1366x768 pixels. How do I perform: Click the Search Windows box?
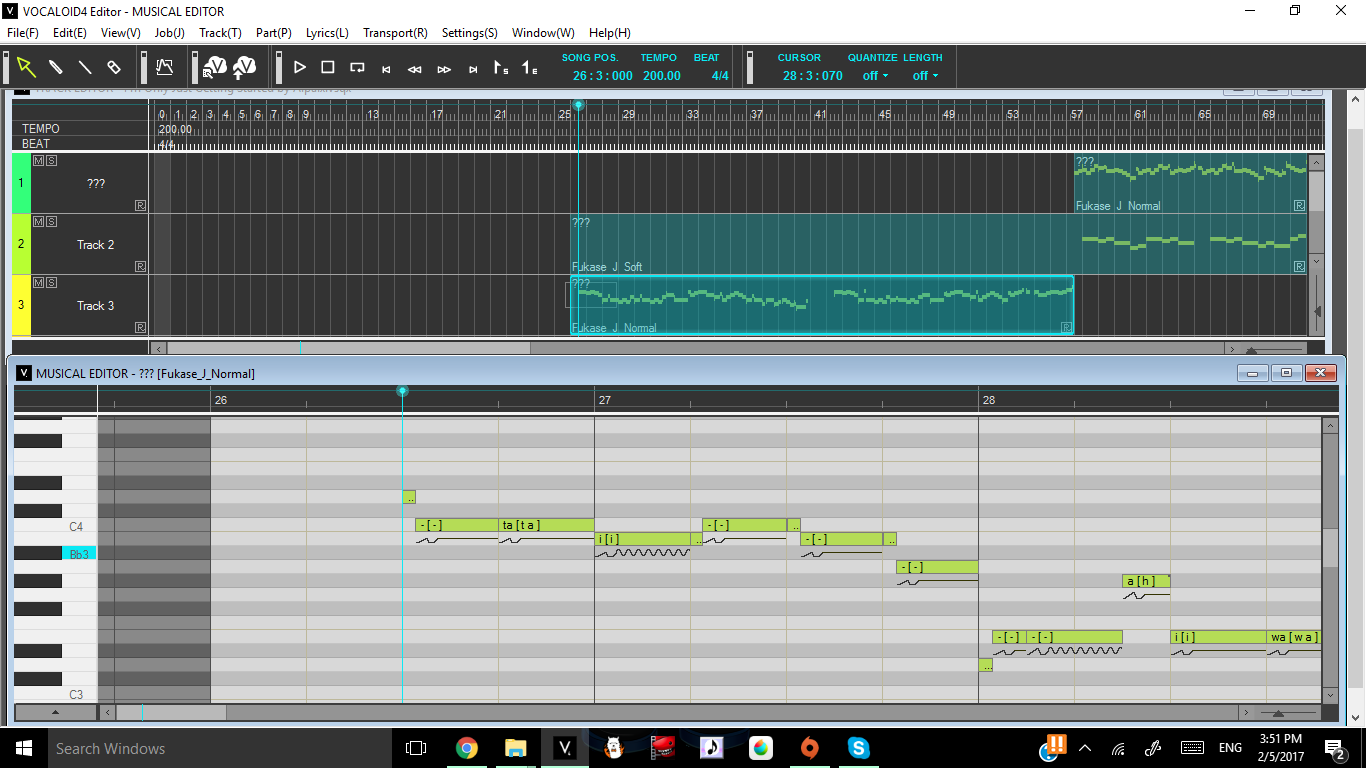[220, 748]
